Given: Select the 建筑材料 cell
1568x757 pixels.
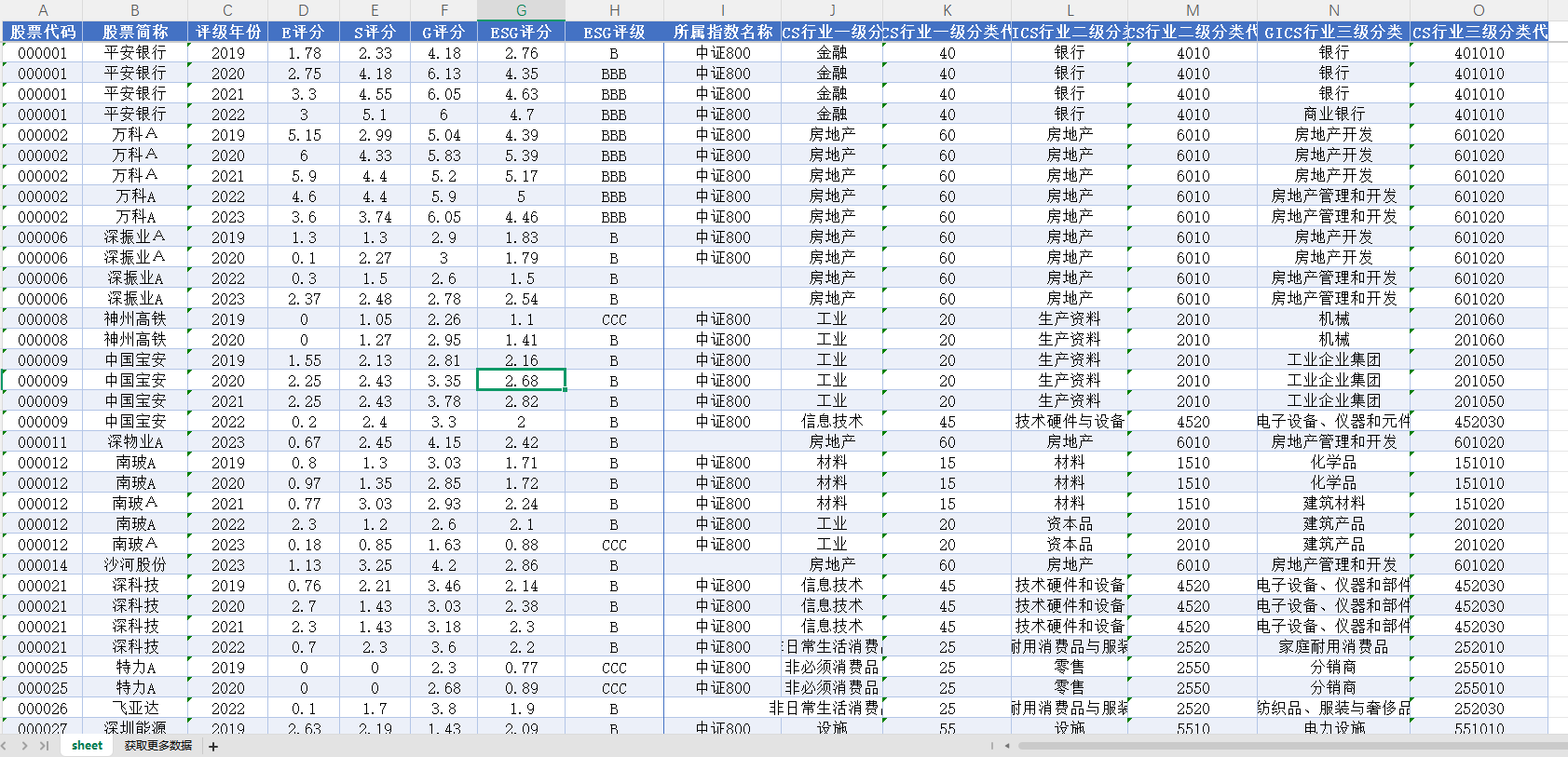Looking at the screenshot, I should 1334,503.
